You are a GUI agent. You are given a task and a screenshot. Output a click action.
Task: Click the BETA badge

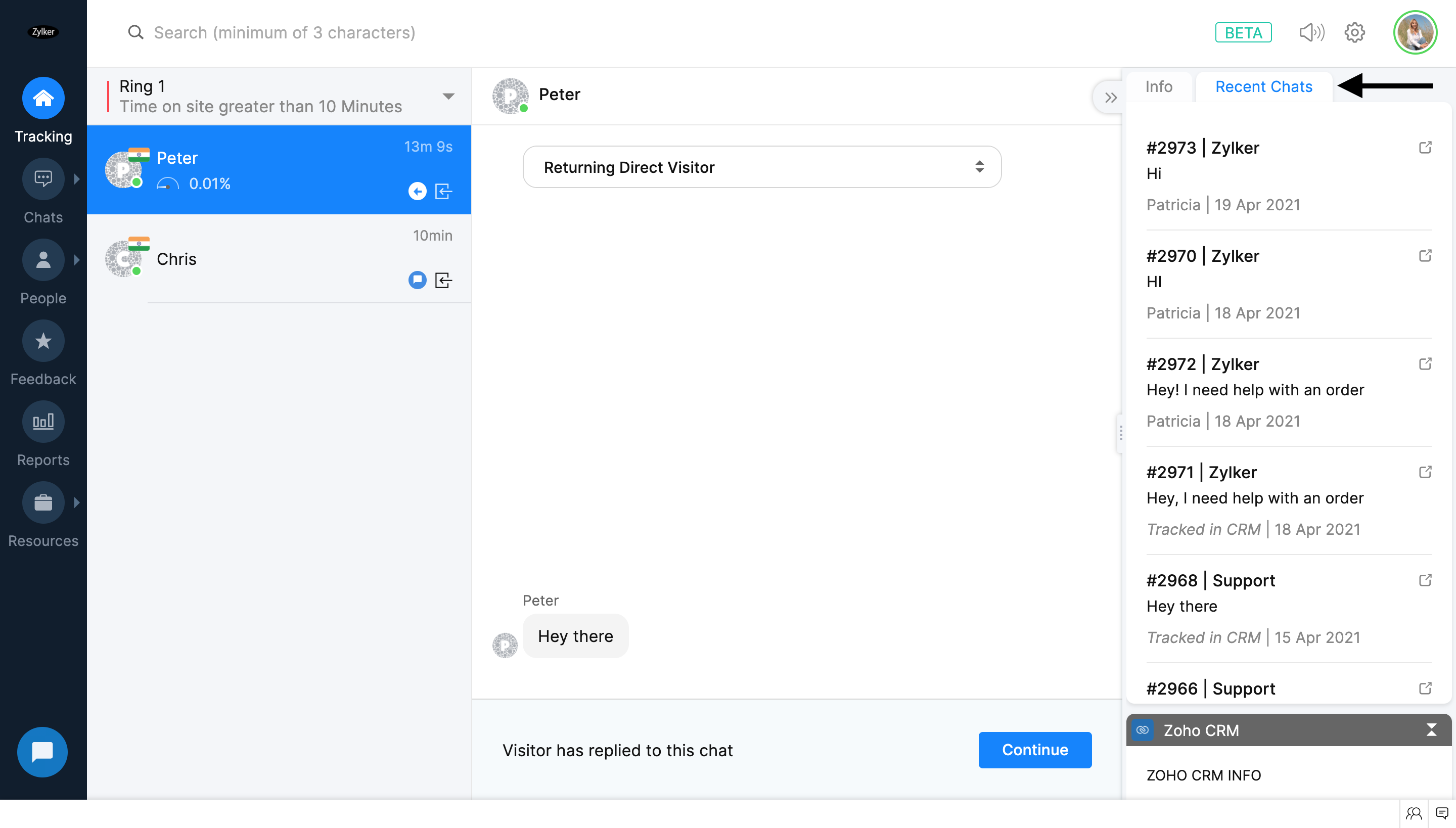(x=1243, y=32)
